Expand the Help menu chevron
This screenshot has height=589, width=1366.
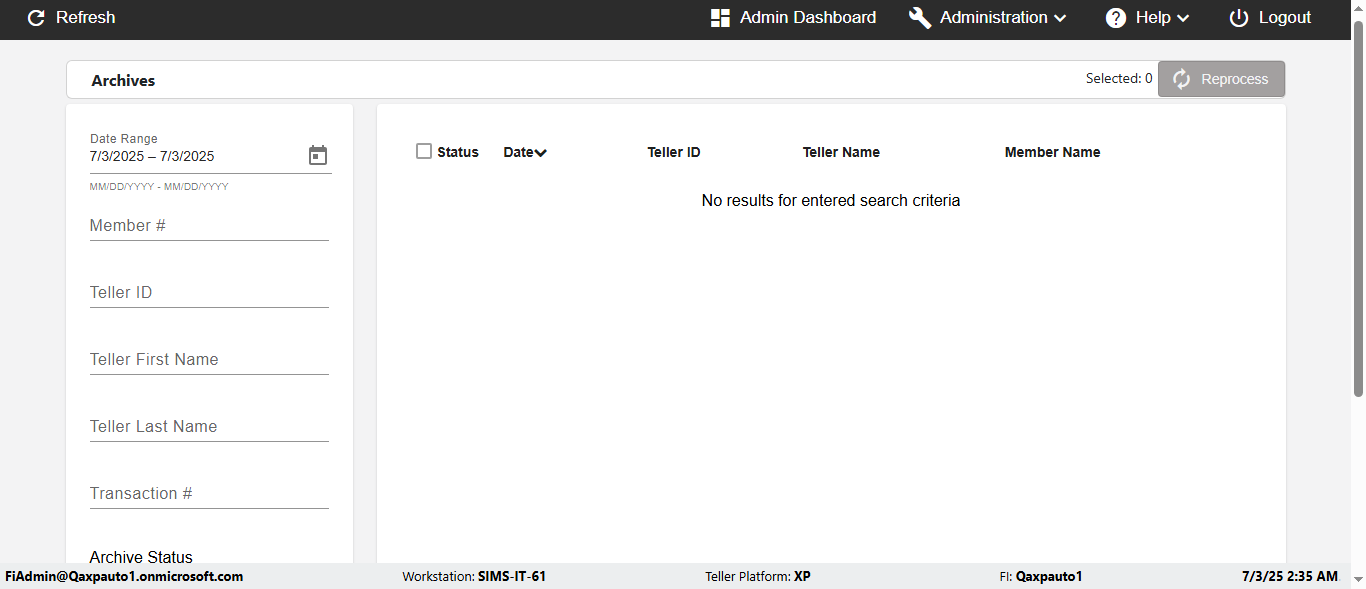click(x=1182, y=18)
